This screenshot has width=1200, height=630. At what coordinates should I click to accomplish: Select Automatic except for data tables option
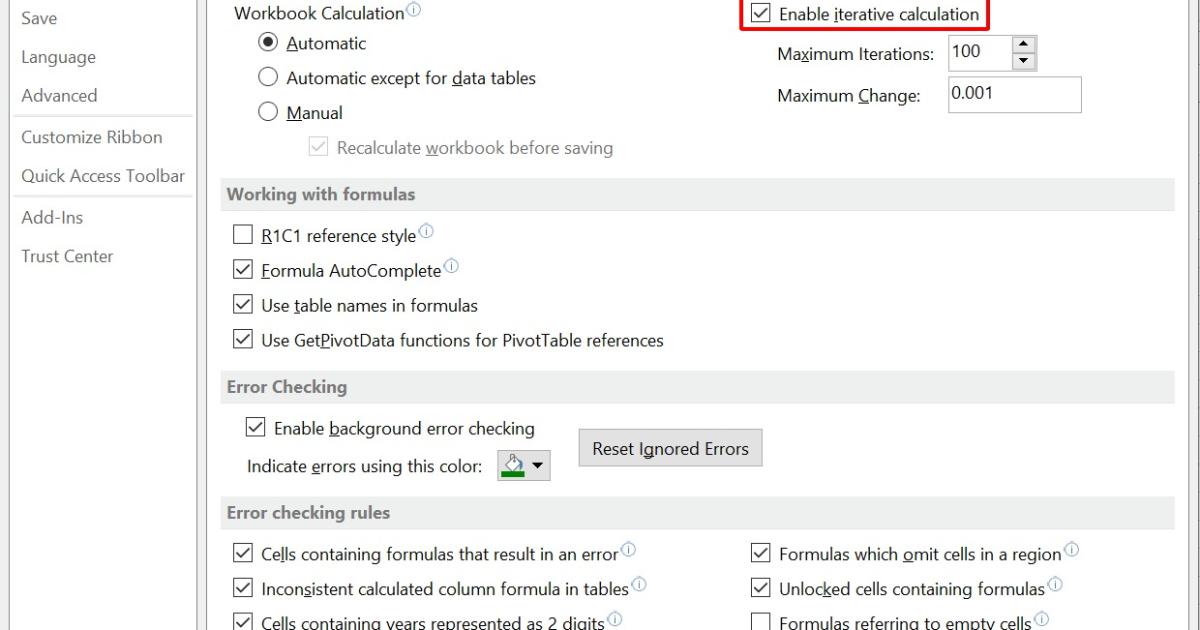267,77
